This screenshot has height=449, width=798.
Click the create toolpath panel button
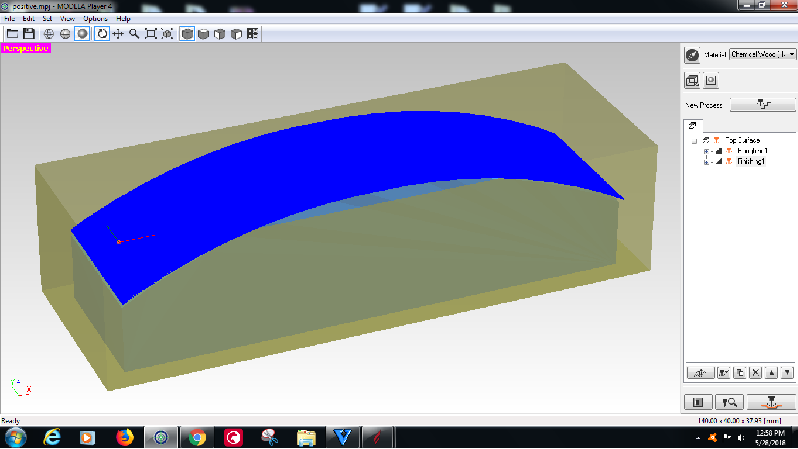[x=698, y=403]
